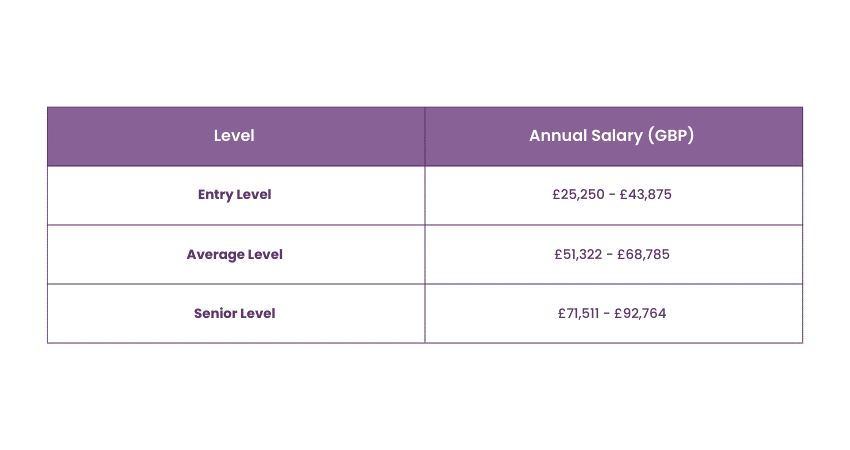
Task: Pick the £71,511 salary amount
Action: click(x=581, y=313)
